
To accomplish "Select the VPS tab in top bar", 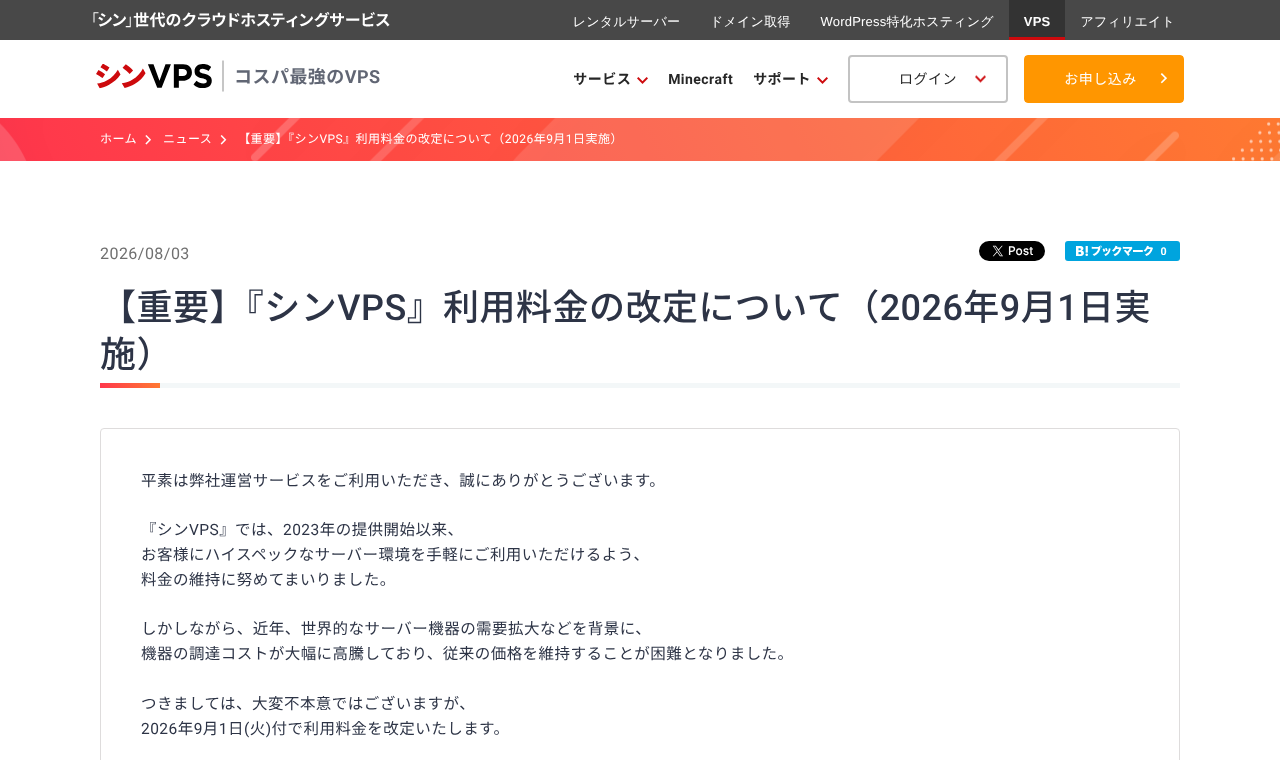I will 1037,20.
